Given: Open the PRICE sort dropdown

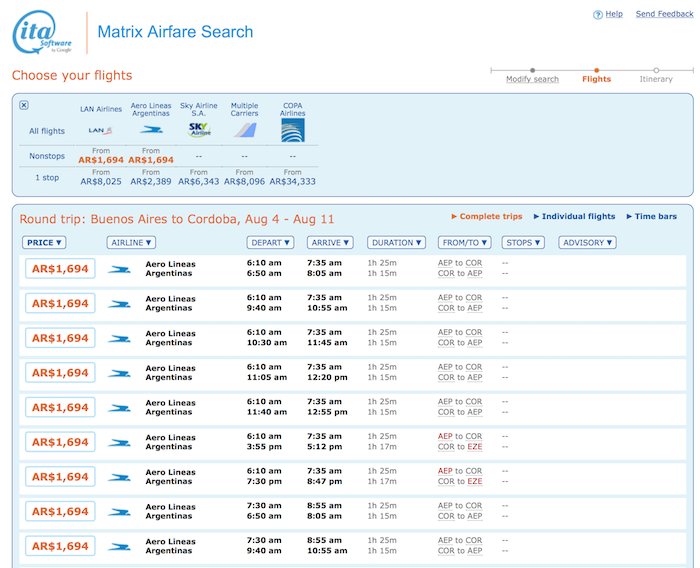Looking at the screenshot, I should (44, 242).
